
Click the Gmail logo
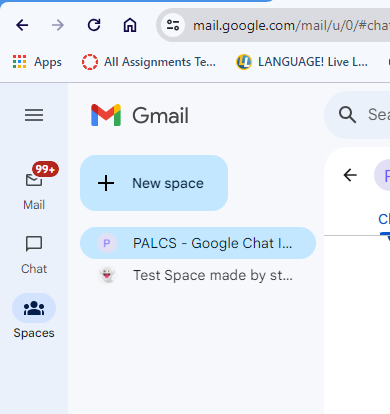pos(140,115)
